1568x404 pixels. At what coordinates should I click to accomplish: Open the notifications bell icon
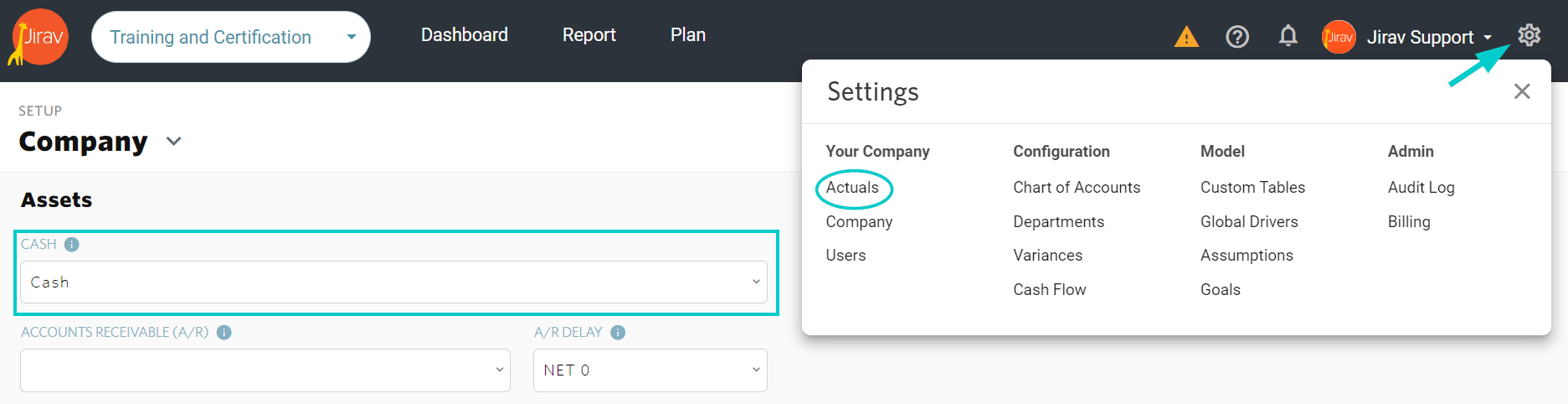click(x=1288, y=36)
